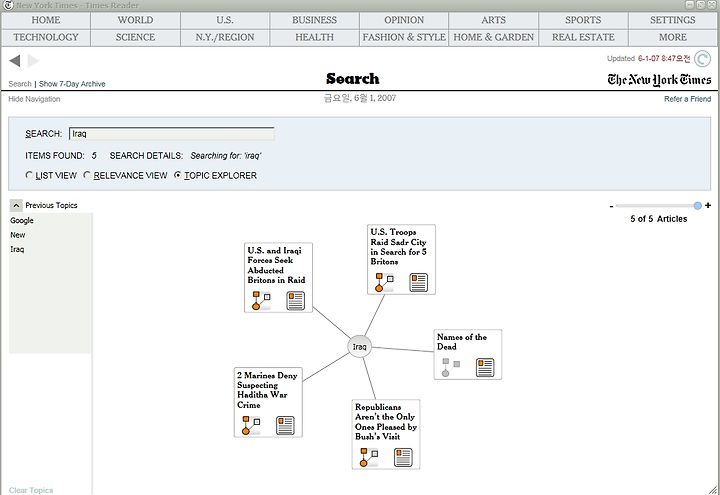Click Hide Navigation link
This screenshot has height=495, width=720.
34,99
